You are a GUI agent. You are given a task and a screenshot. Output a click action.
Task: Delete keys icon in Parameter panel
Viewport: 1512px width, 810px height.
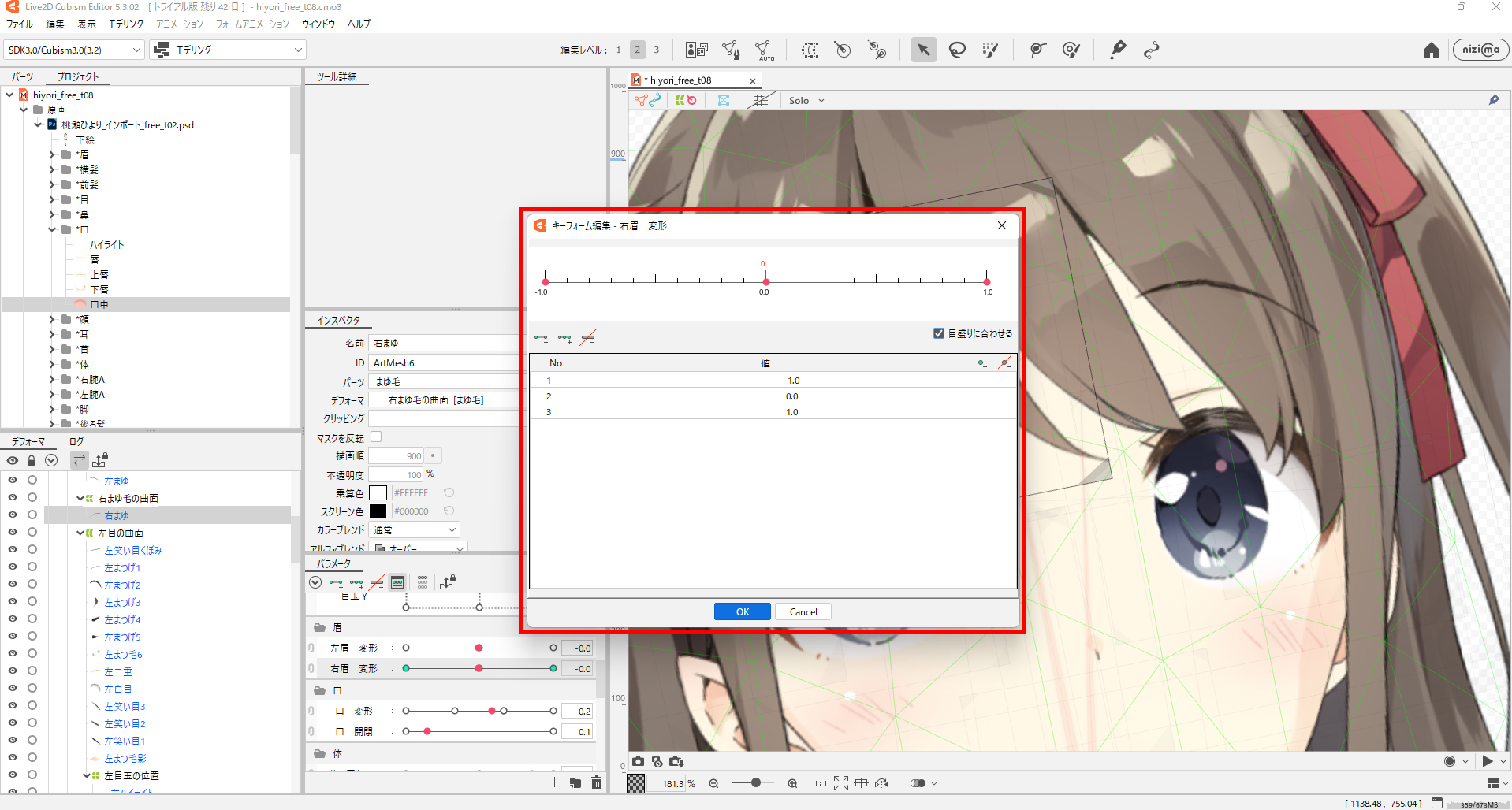tap(377, 583)
